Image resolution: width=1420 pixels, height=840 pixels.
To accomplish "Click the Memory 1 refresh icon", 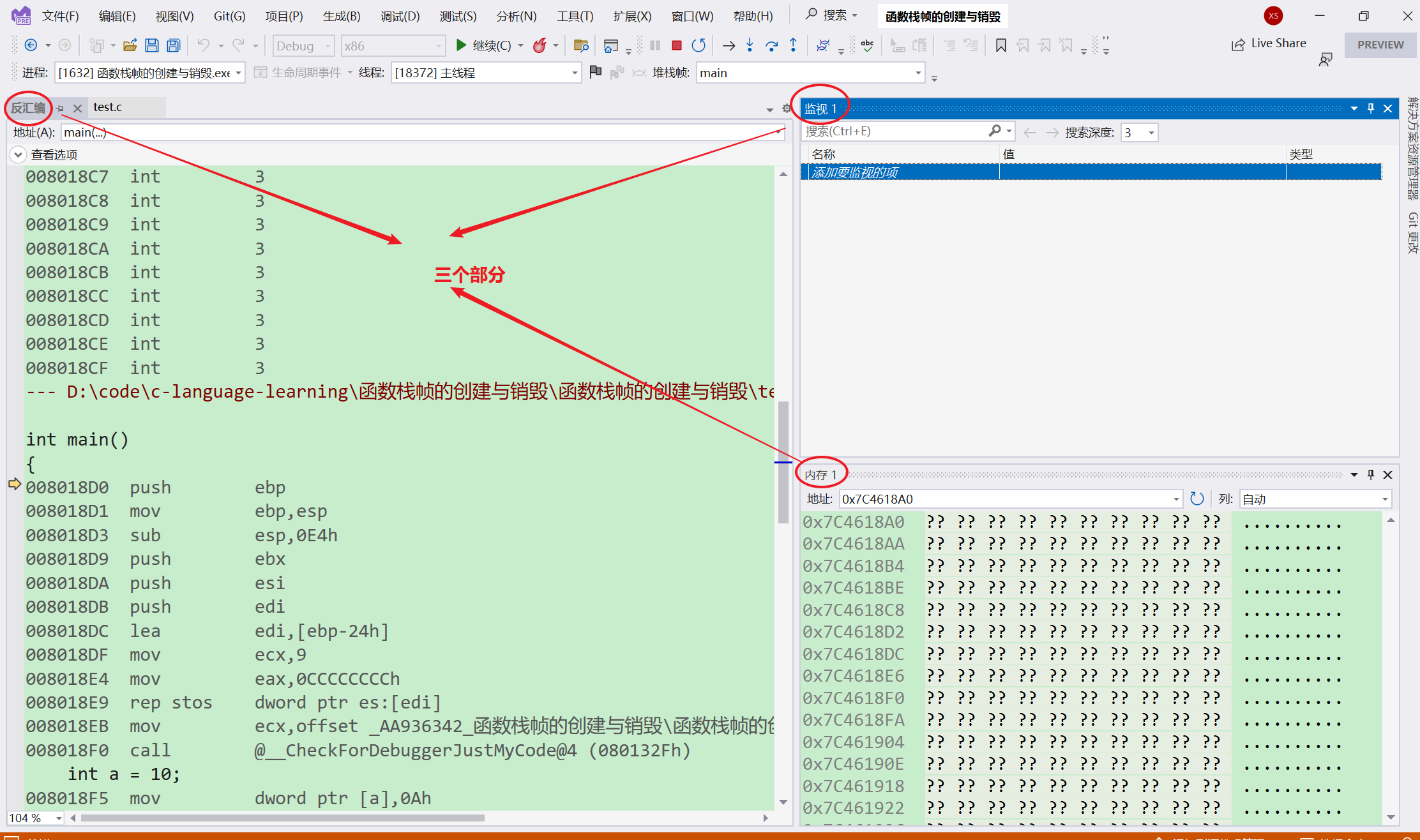I will pyautogui.click(x=1197, y=499).
